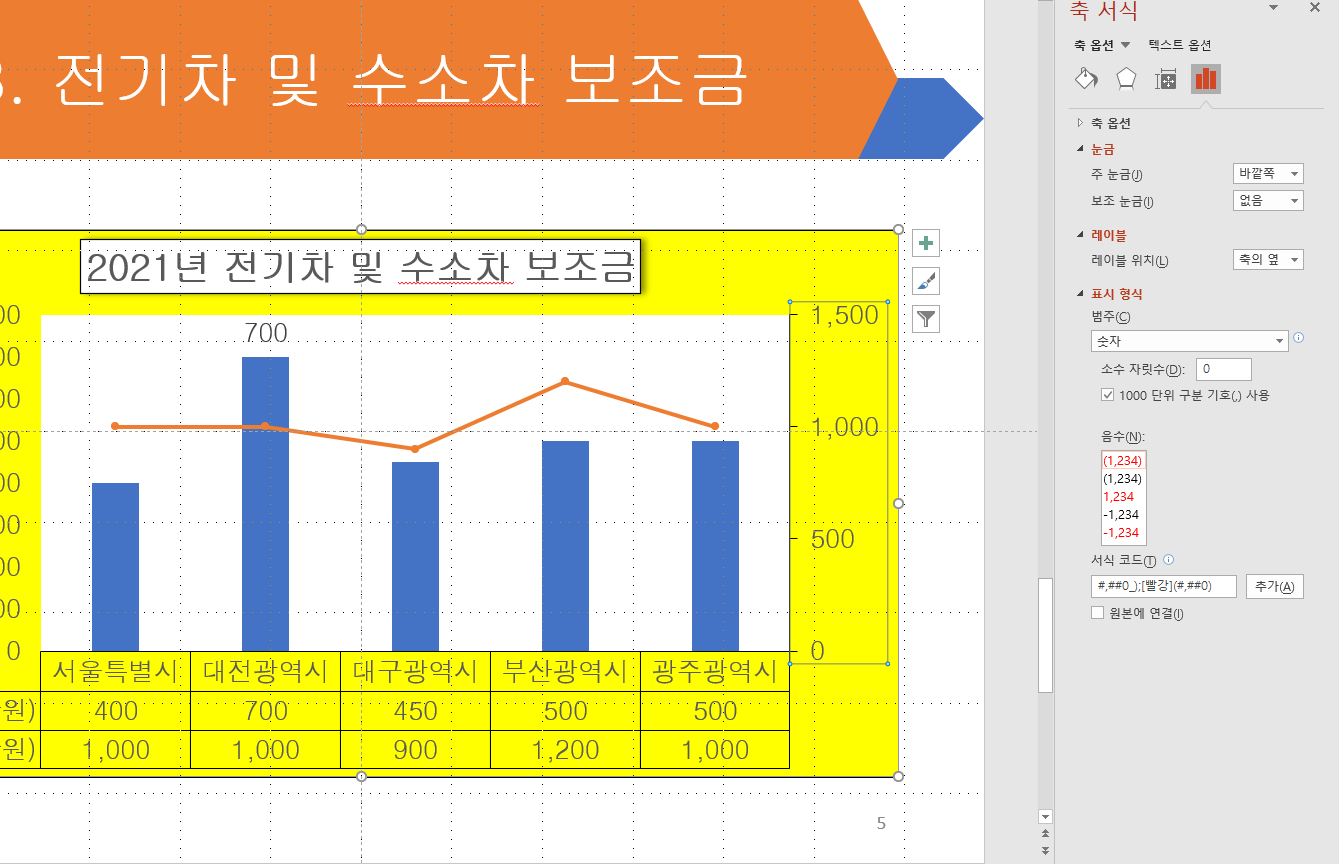Select the Axis Options bar-chart icon

(1205, 79)
